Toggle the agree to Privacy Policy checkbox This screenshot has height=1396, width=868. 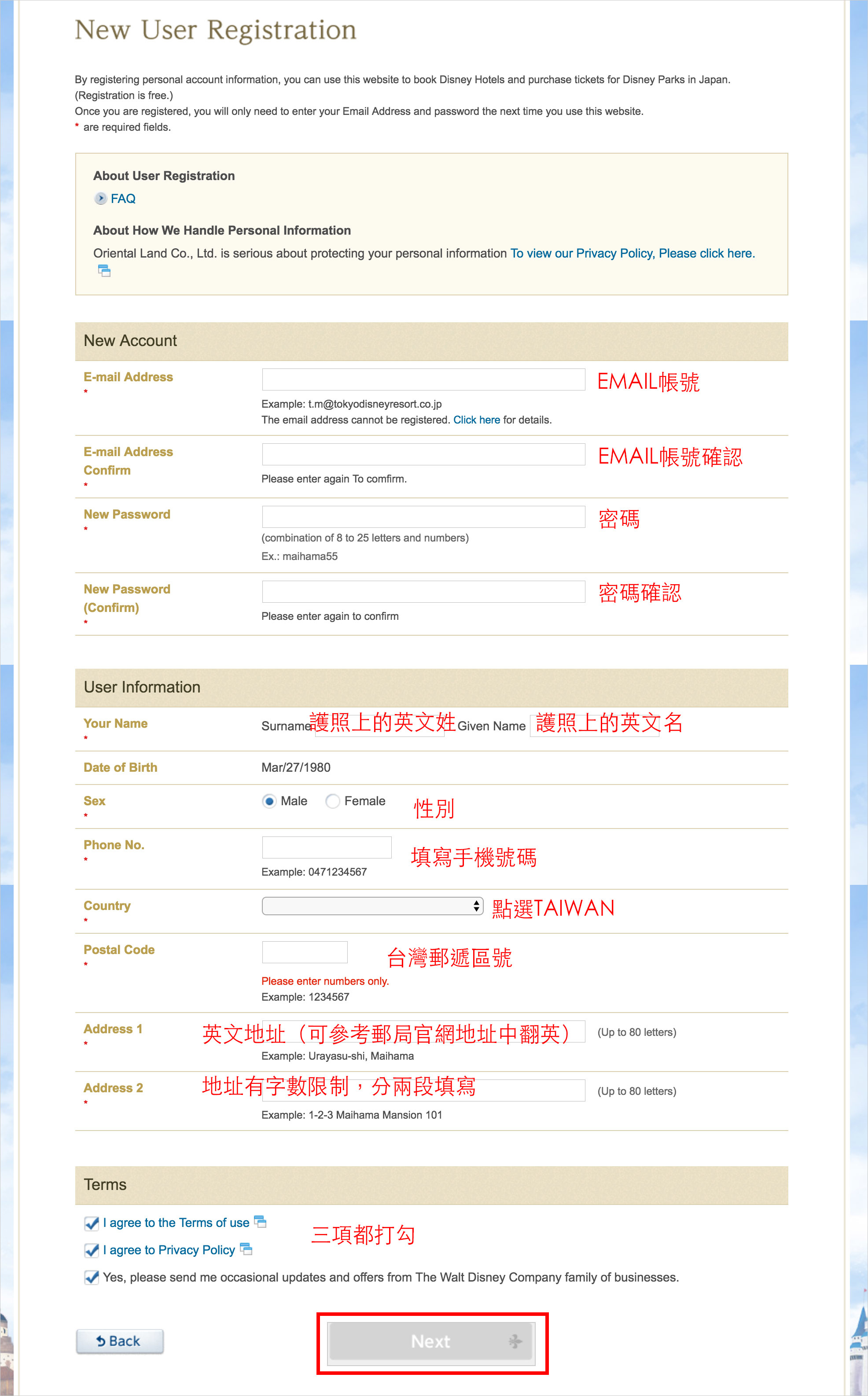click(x=91, y=1250)
